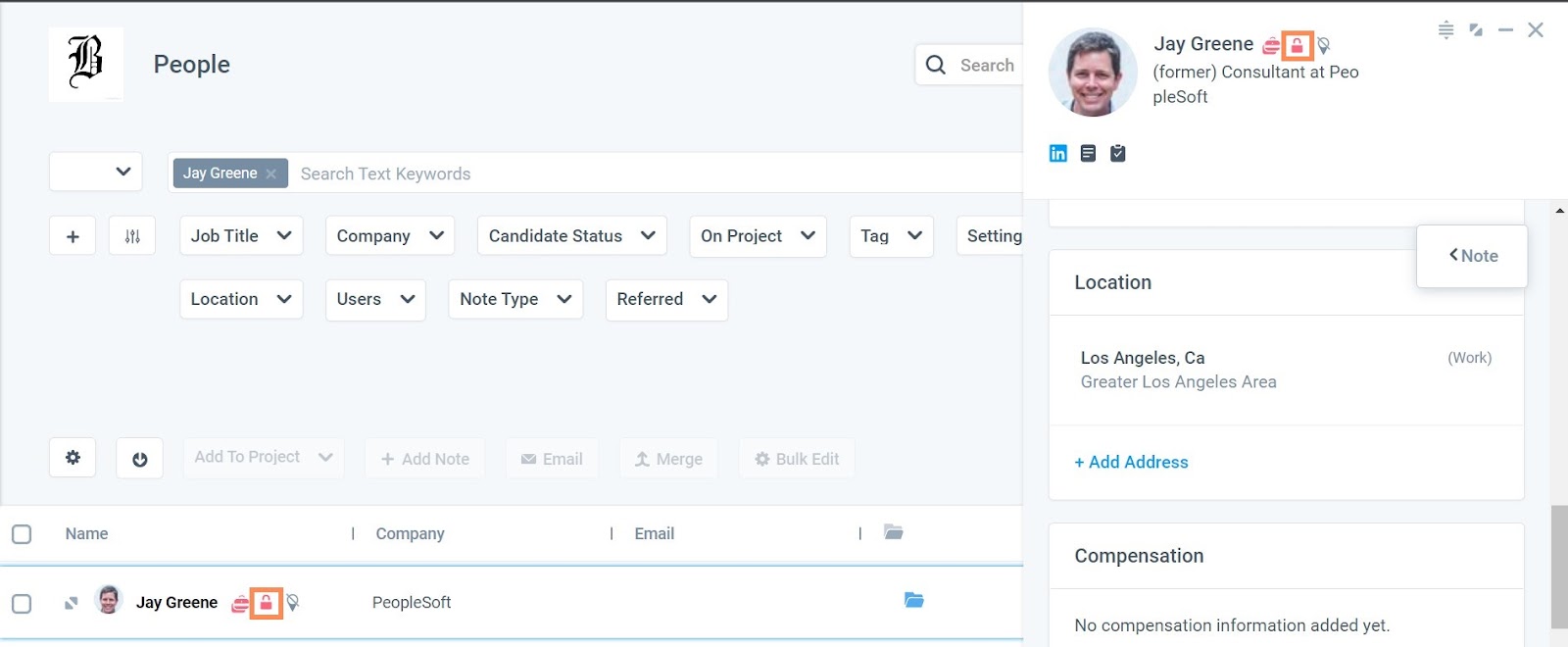
Task: Click the lock icon beside Jay Greene's profile name
Action: point(1297,45)
